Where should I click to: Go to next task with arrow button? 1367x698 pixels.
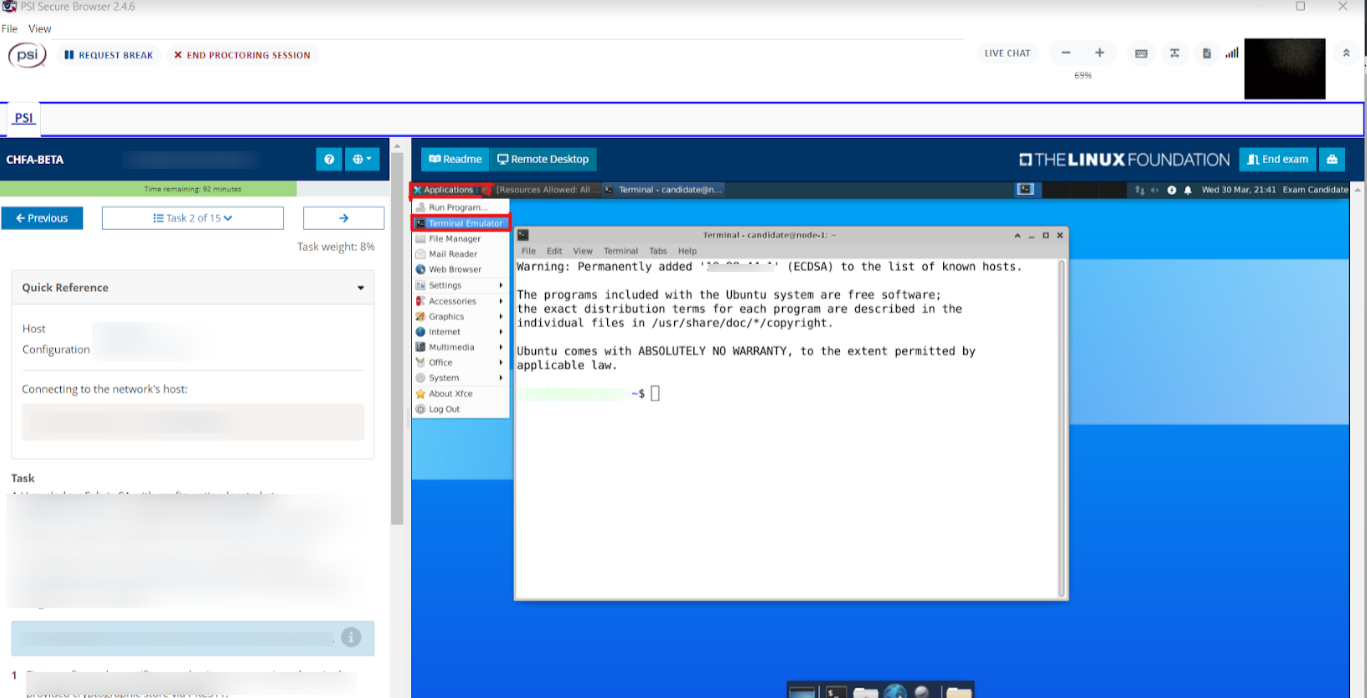(x=343, y=218)
